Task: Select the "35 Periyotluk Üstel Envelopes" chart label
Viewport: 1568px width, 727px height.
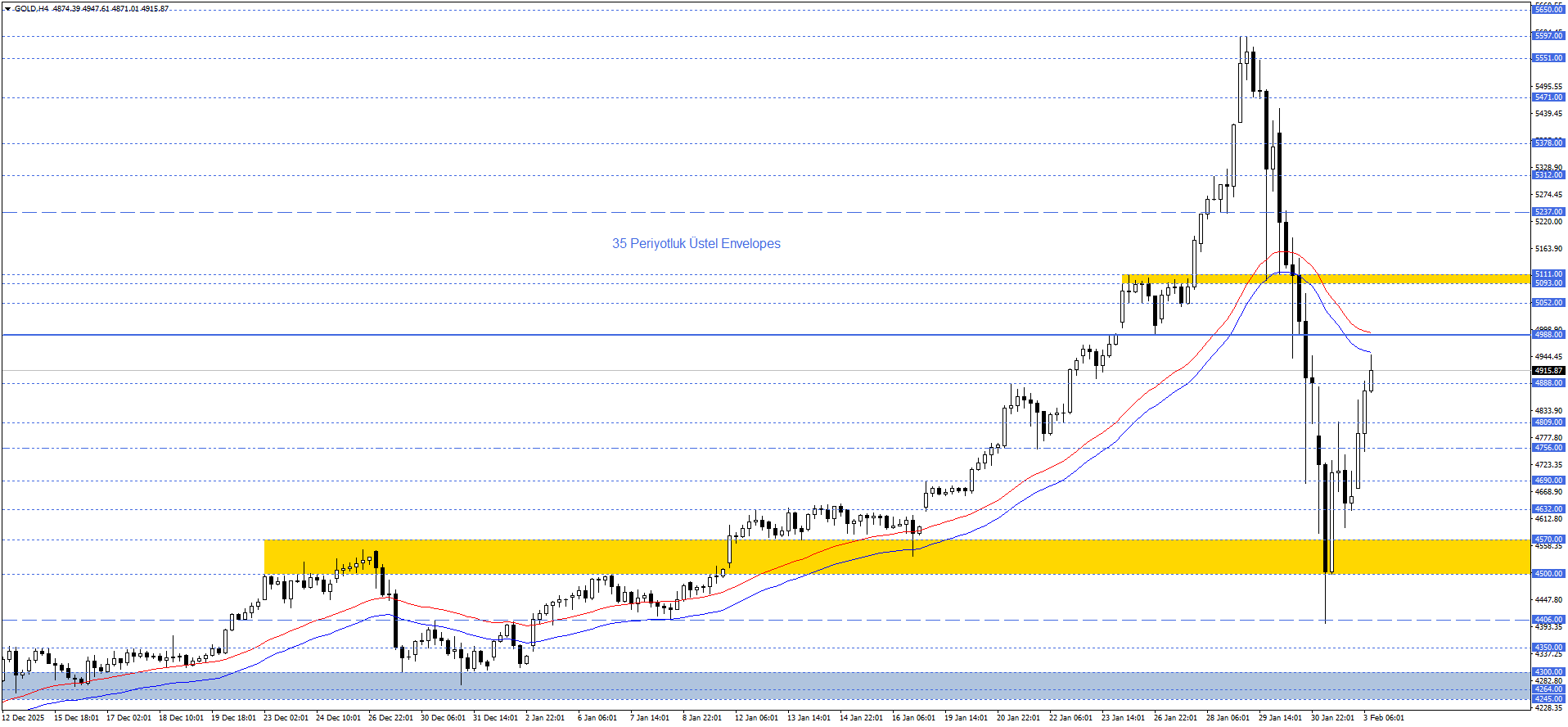Action: [x=696, y=243]
